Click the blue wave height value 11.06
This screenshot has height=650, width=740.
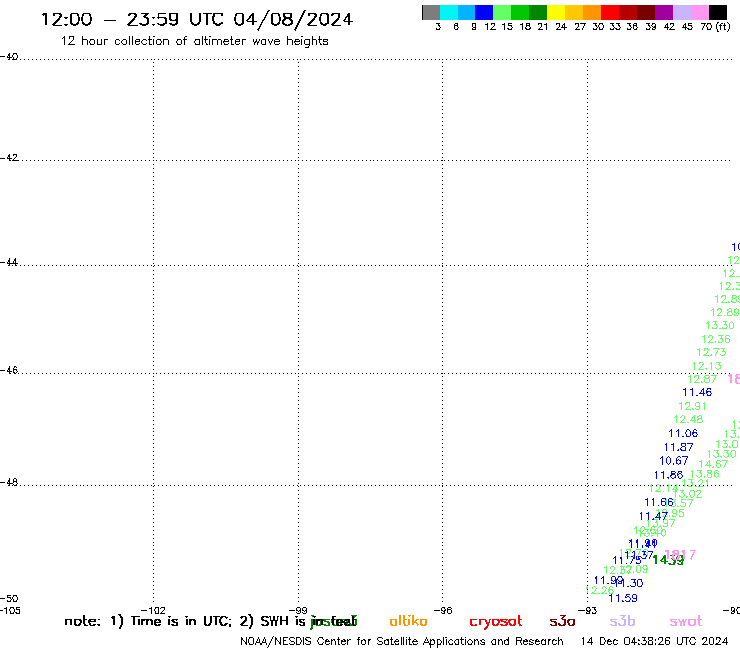[x=683, y=433]
